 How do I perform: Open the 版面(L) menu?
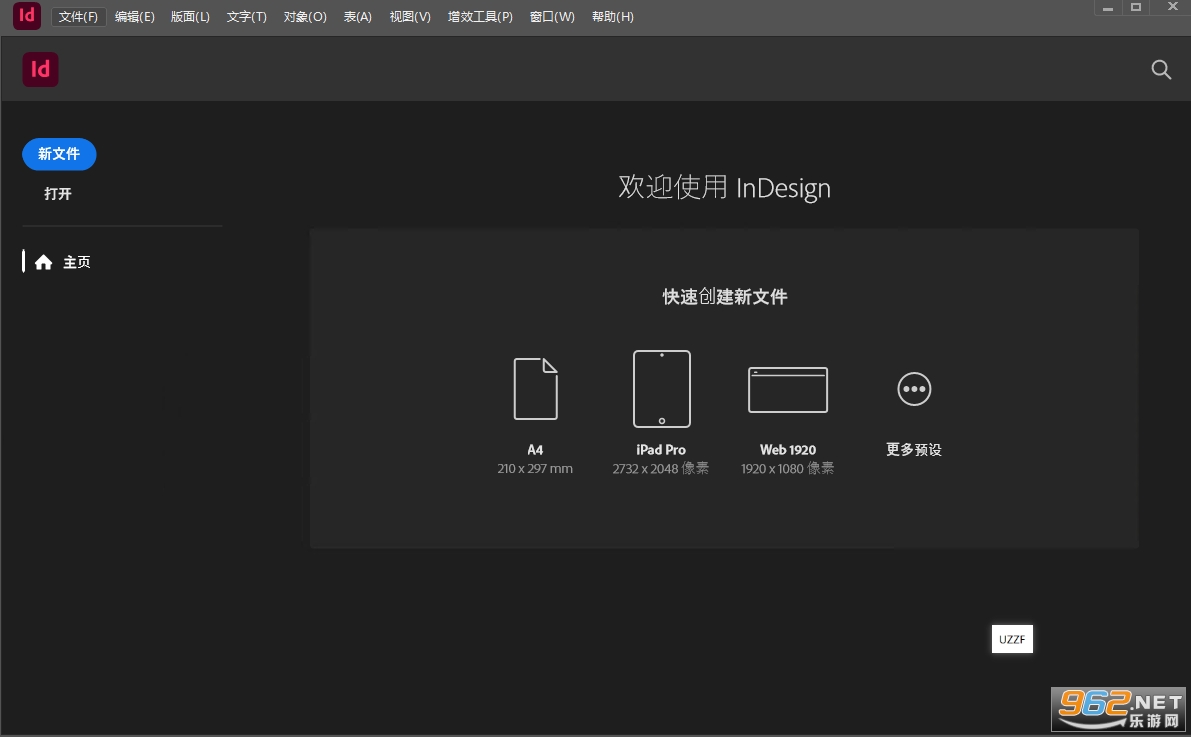[190, 16]
